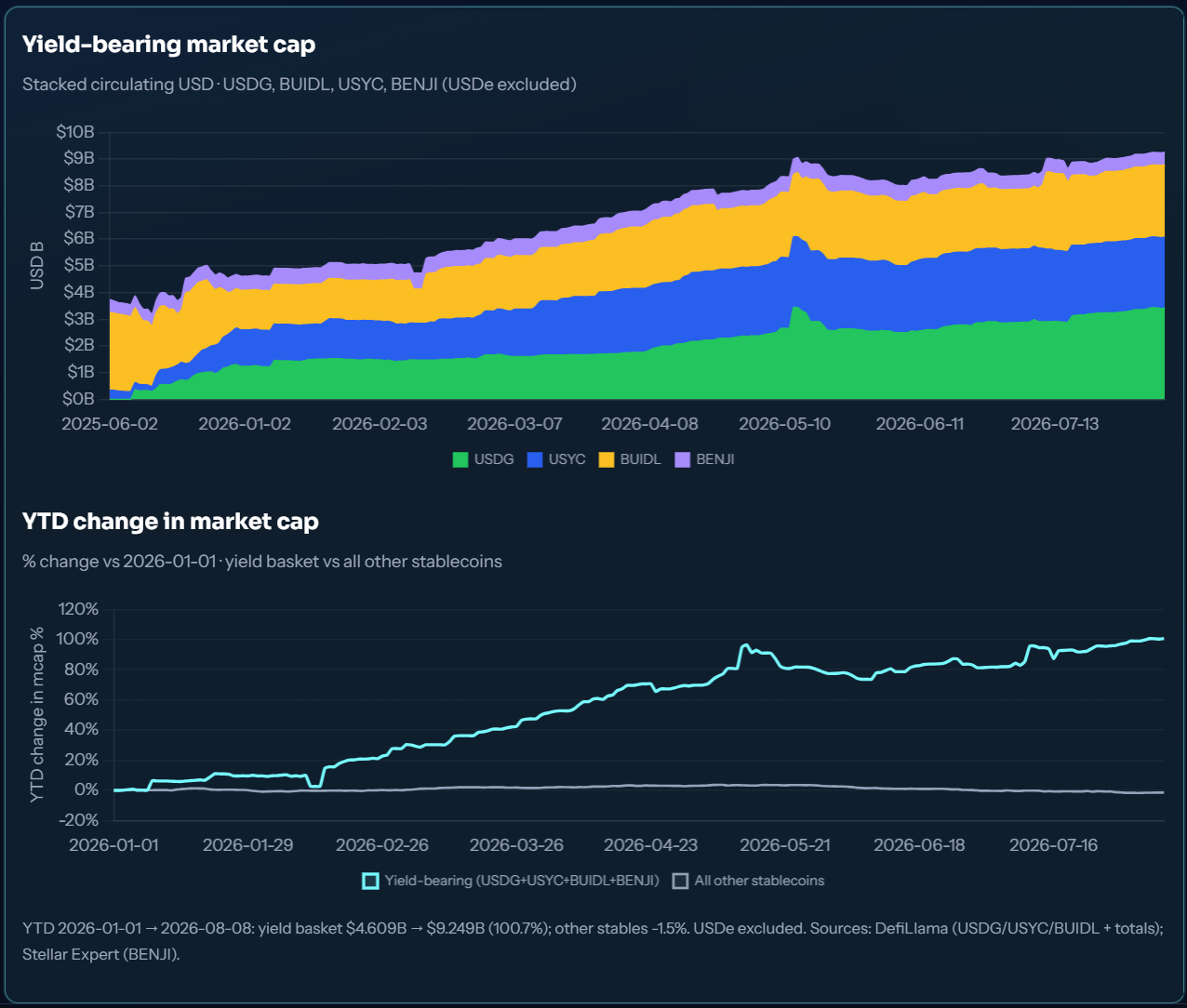Click the YTD change in market cap heading

click(x=170, y=522)
